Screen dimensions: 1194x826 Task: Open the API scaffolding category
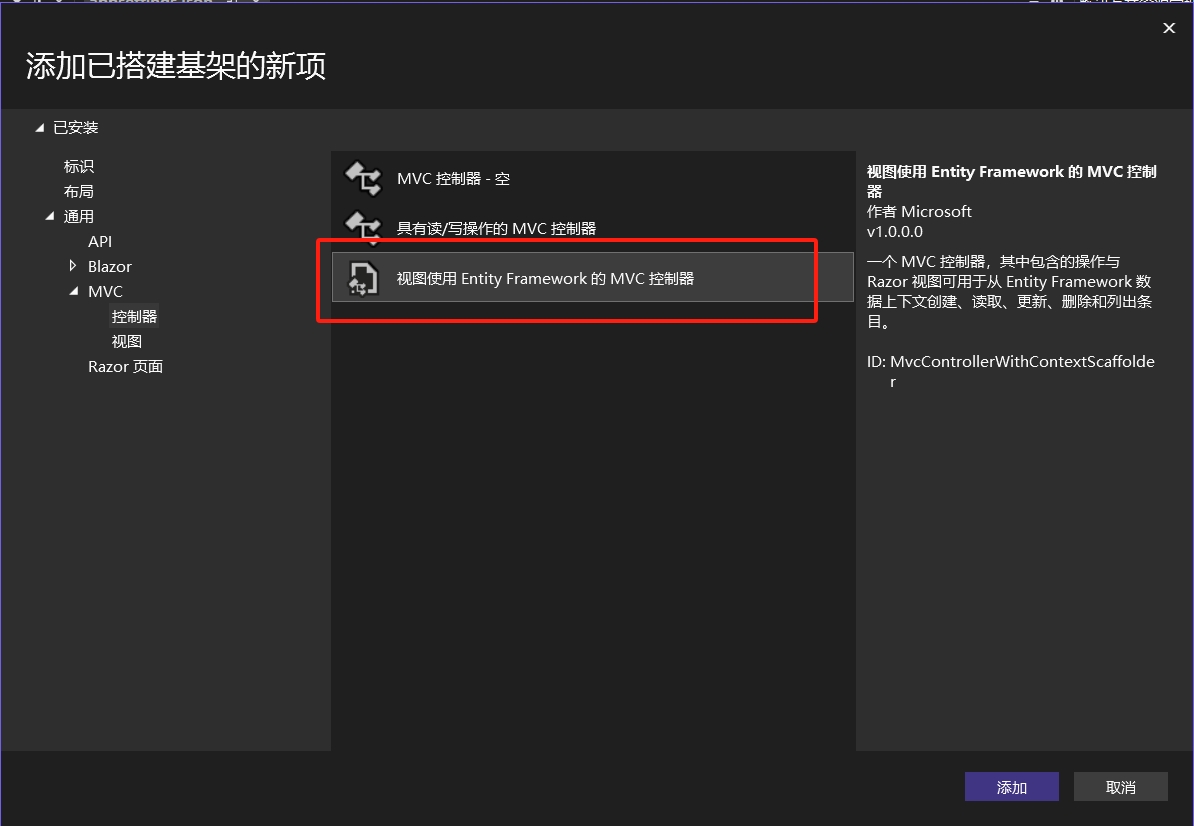(x=99, y=241)
